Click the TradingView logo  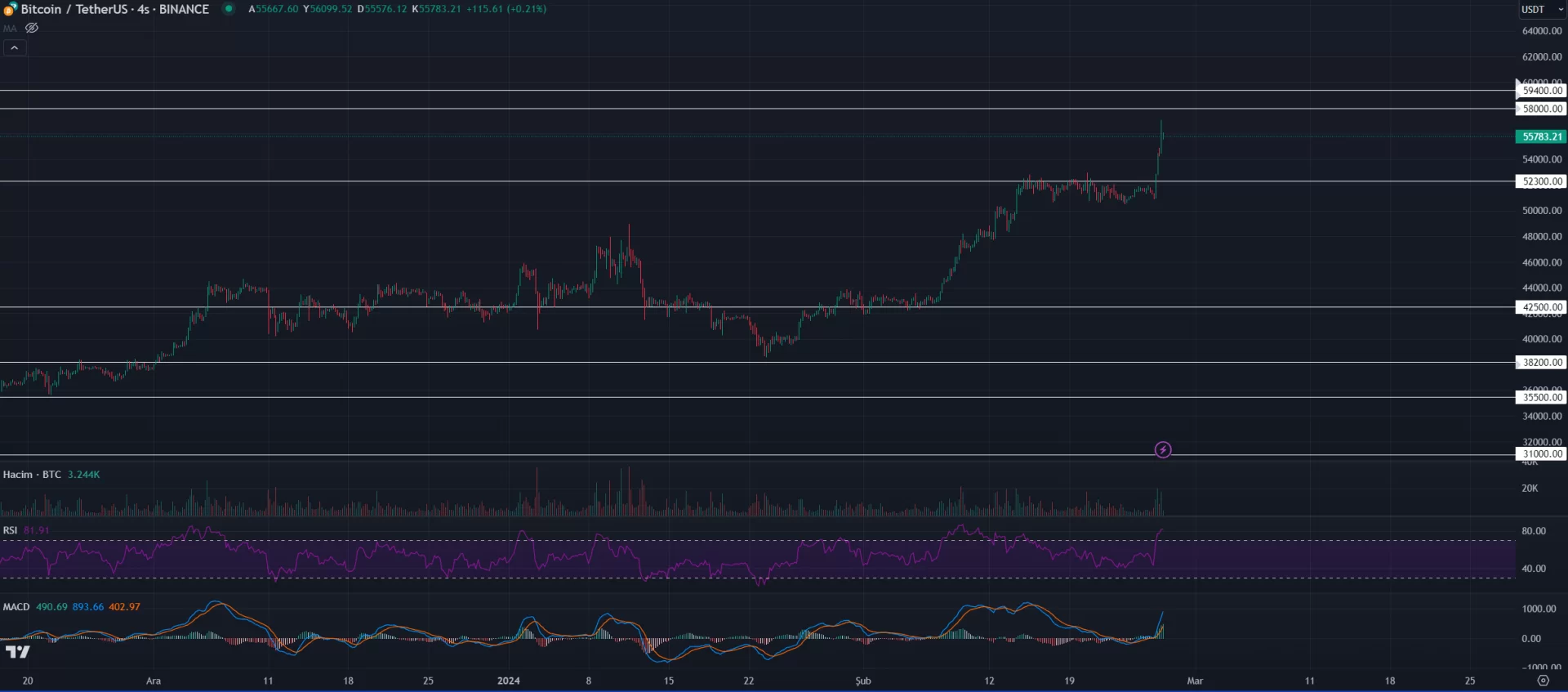[17, 652]
